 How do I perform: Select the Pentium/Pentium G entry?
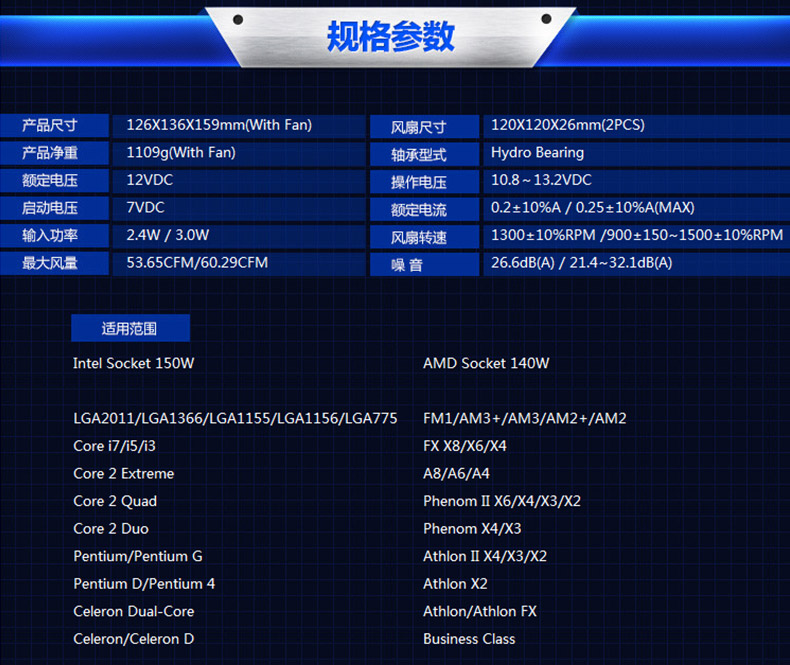point(138,556)
